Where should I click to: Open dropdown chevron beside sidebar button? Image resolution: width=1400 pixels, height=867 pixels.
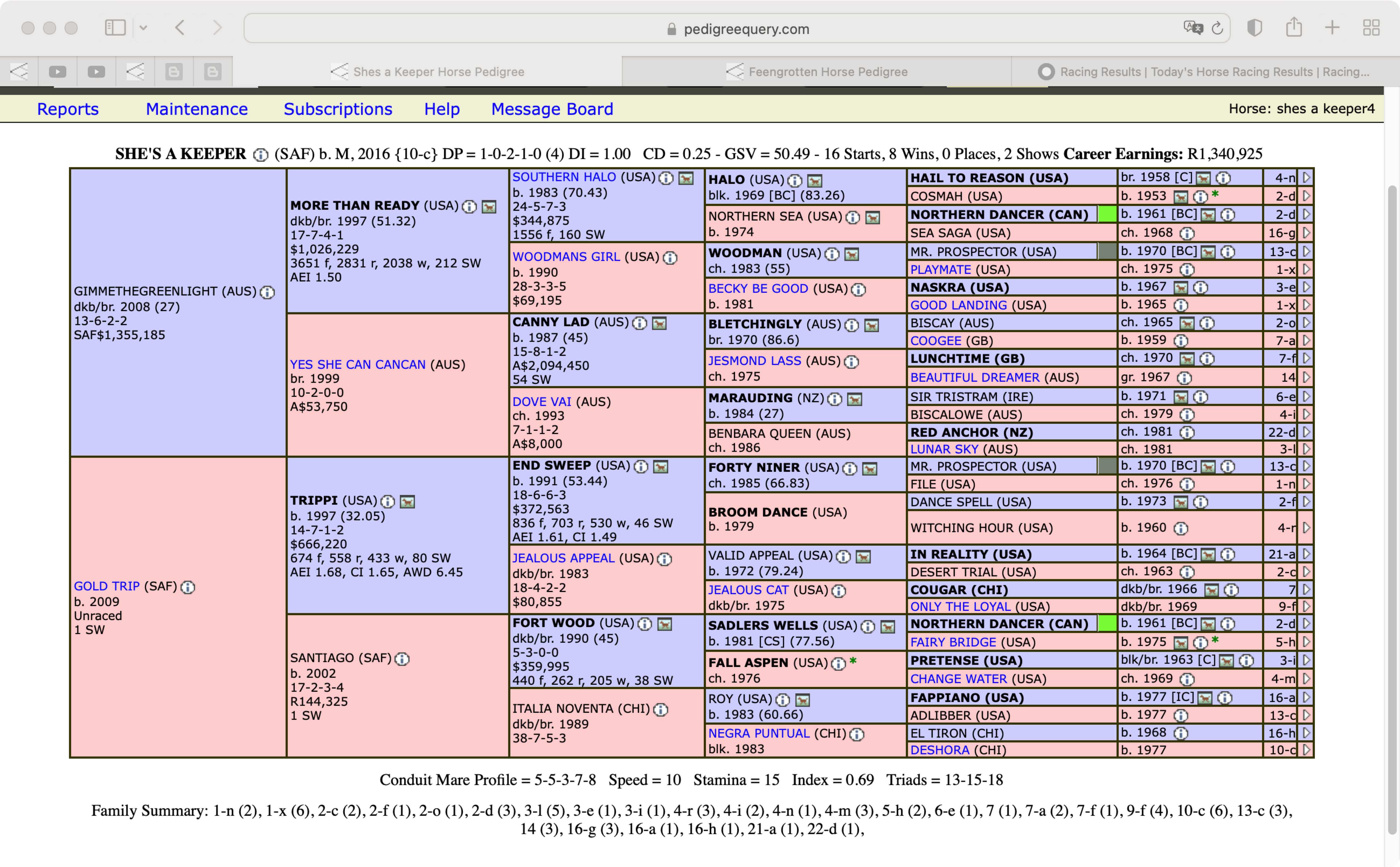pos(143,27)
